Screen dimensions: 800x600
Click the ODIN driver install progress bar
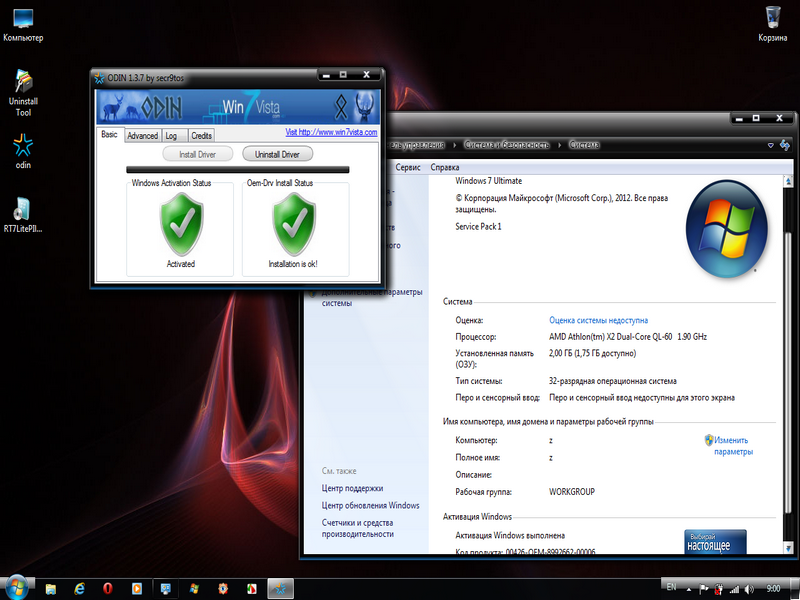point(238,170)
